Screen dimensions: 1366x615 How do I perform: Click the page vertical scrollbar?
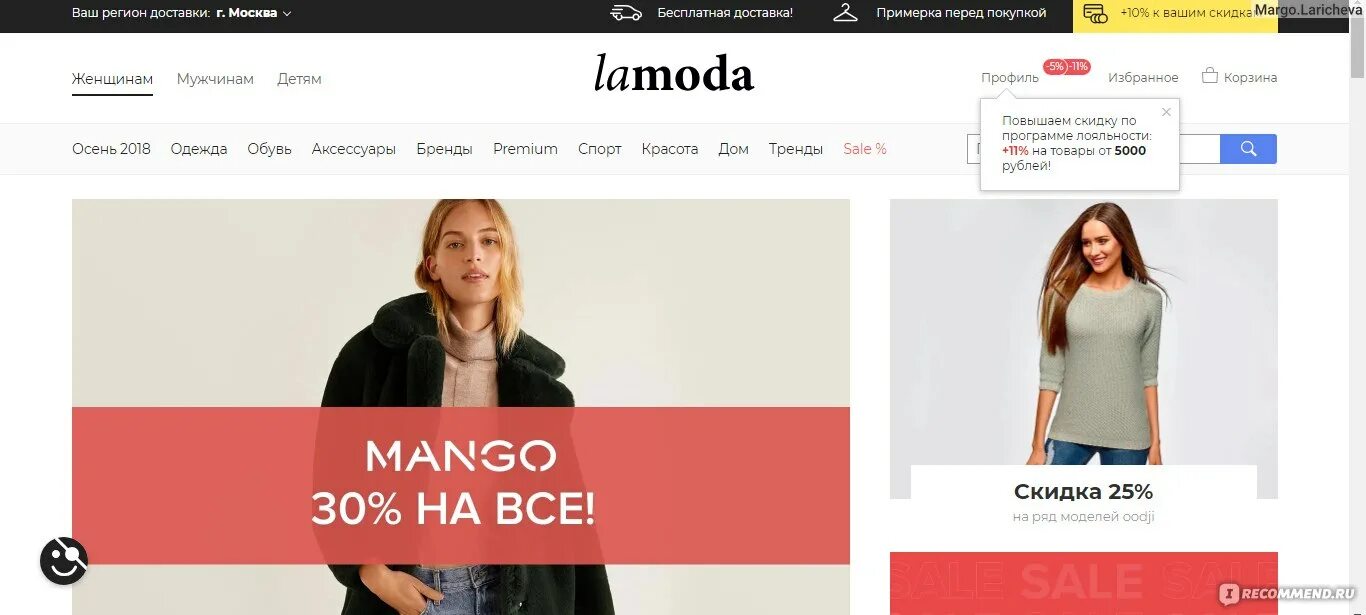point(1357,307)
